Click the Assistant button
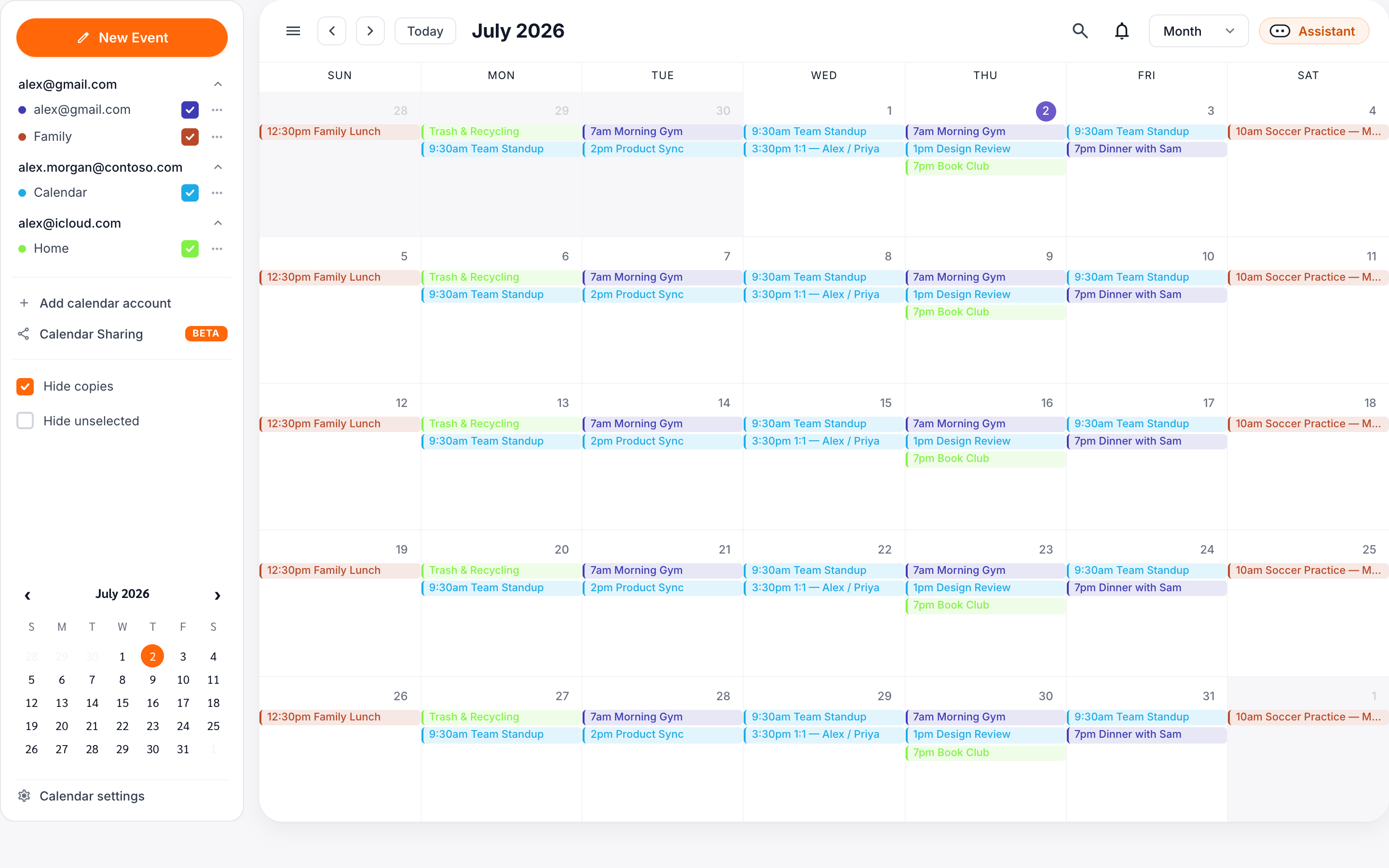 (x=1314, y=31)
